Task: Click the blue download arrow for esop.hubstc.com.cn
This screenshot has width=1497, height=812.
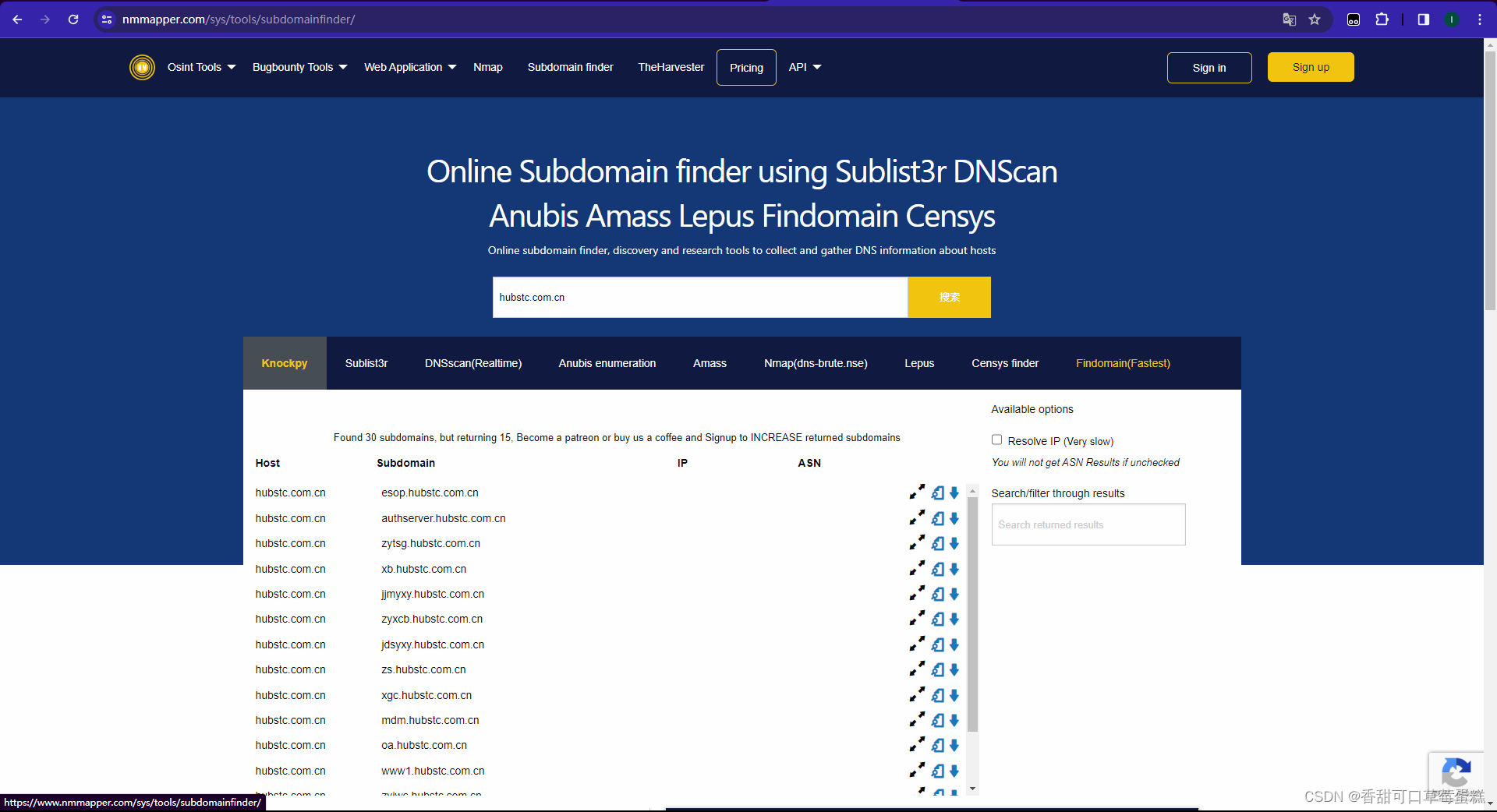Action: click(954, 492)
